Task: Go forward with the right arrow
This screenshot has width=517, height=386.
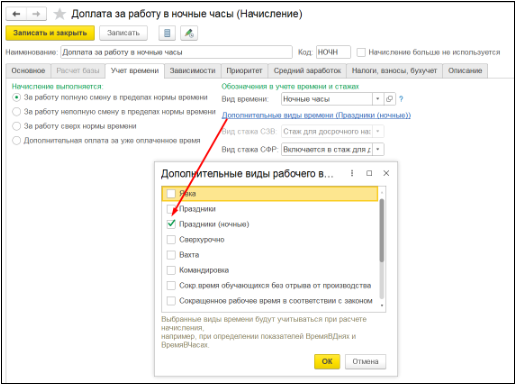Action: [x=36, y=14]
